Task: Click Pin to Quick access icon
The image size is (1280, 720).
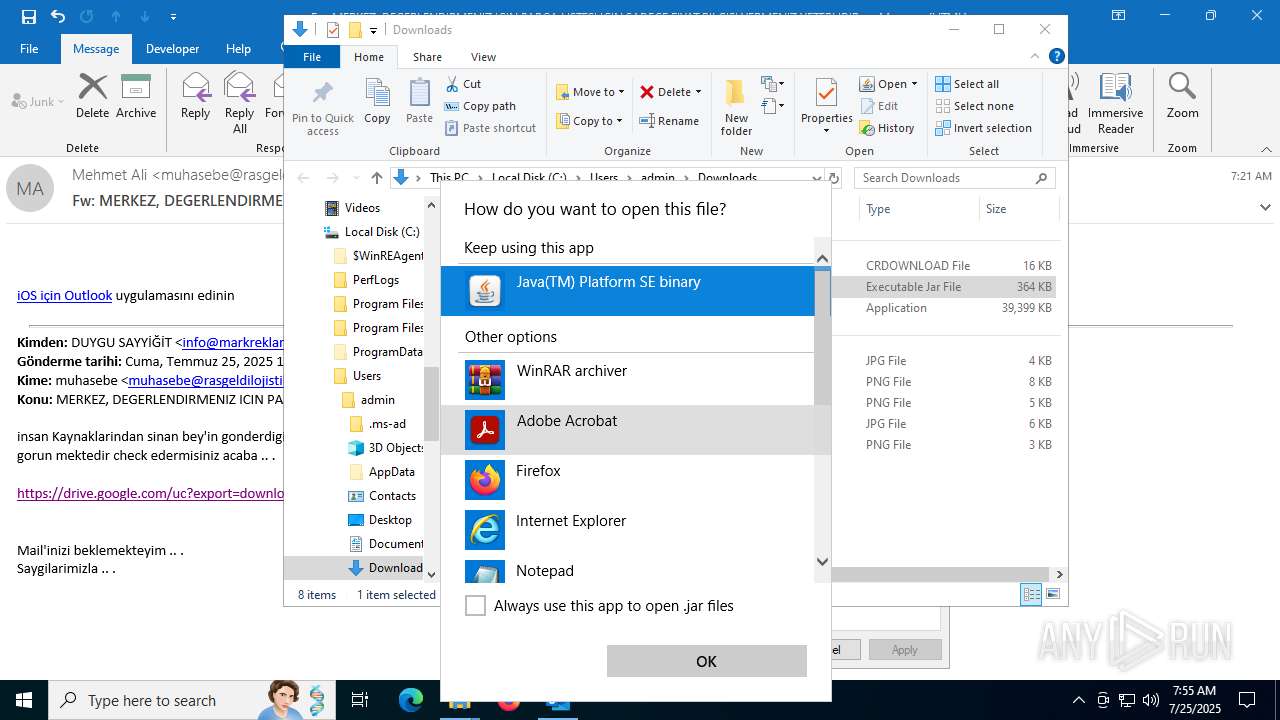Action: coord(323,108)
